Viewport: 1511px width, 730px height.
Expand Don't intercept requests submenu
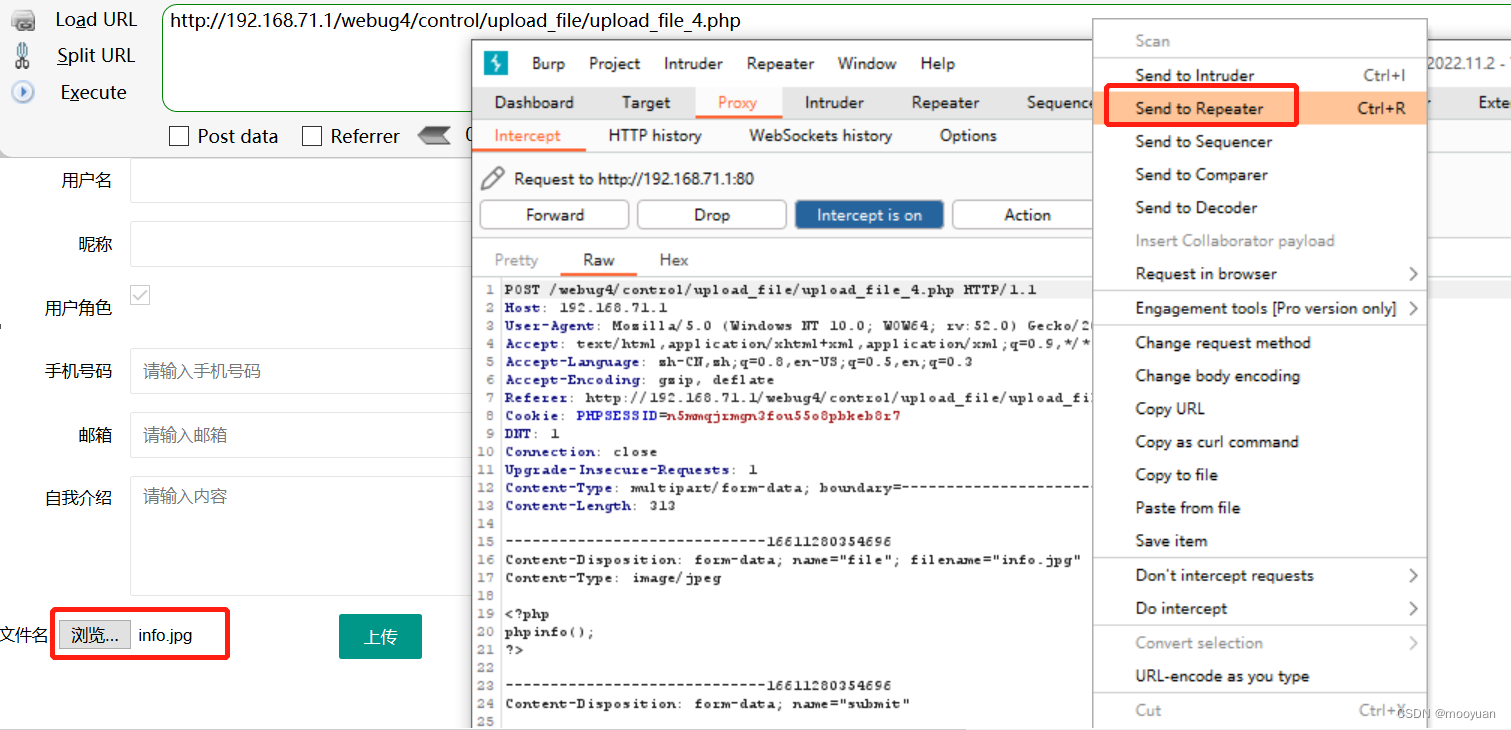1413,575
